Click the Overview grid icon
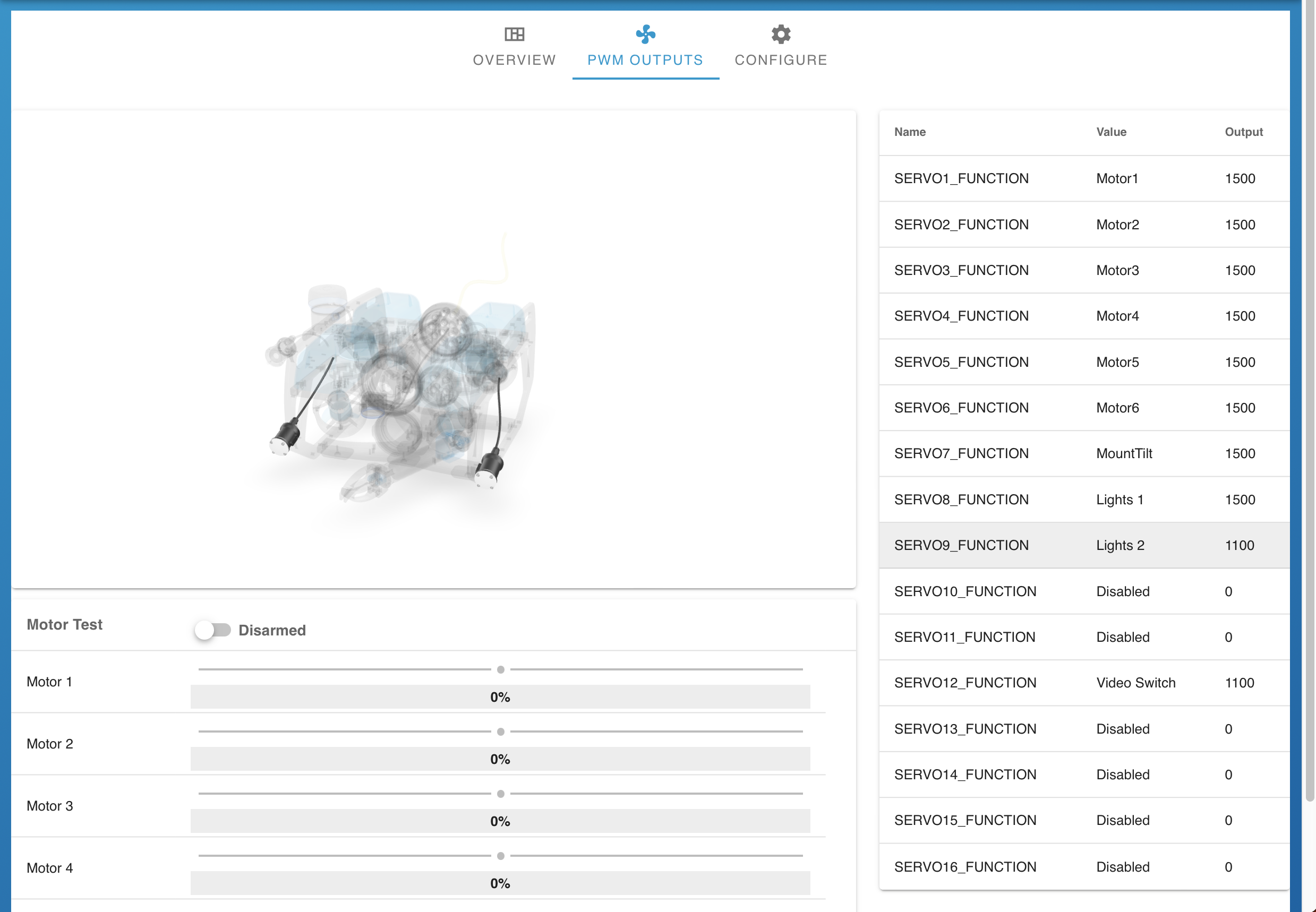1316x912 pixels. click(x=514, y=35)
